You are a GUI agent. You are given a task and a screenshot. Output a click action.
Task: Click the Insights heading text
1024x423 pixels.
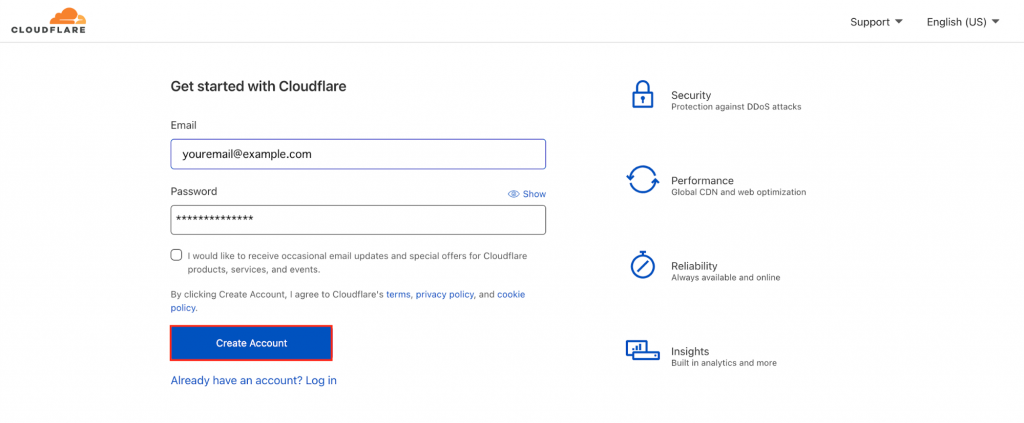pos(690,351)
